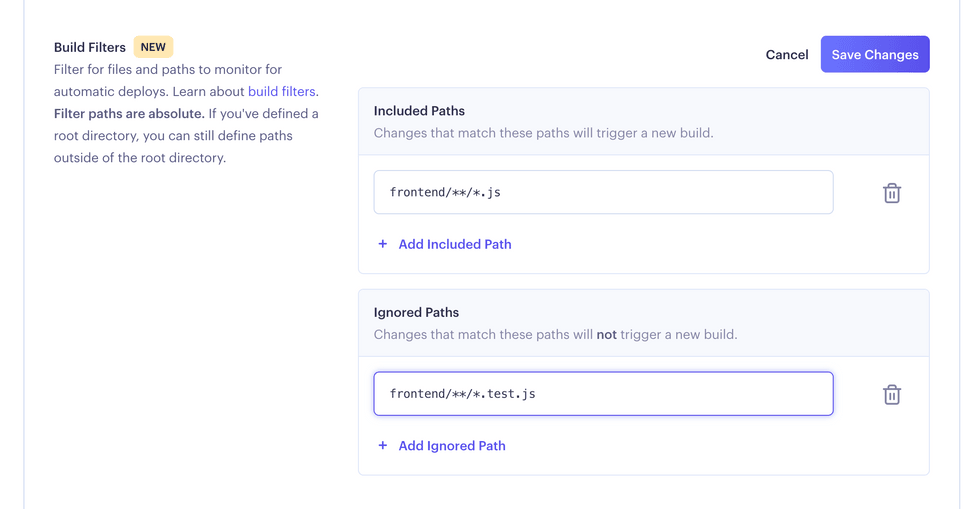Viewport: 980px width, 509px height.
Task: Click the plus icon beside Add Included Path
Action: 382,244
